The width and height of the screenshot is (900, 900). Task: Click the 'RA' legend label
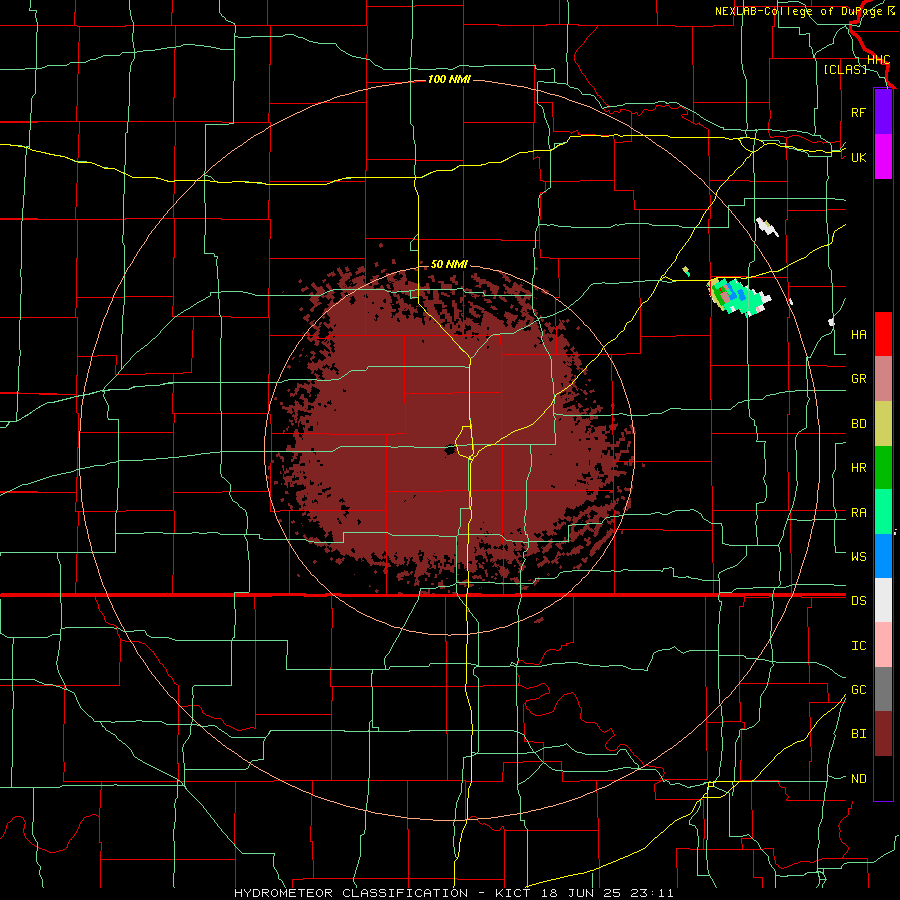tap(858, 513)
